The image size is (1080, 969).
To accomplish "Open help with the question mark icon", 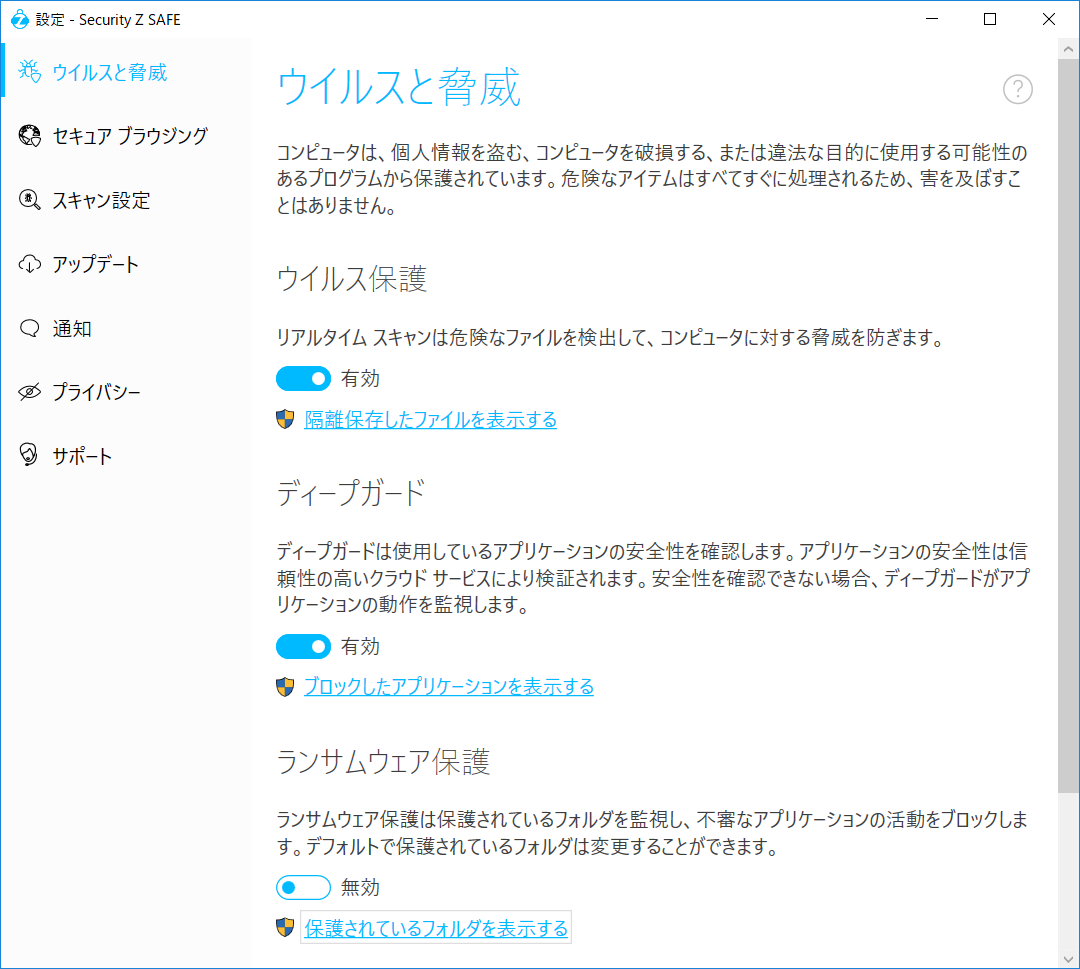I will [1017, 90].
